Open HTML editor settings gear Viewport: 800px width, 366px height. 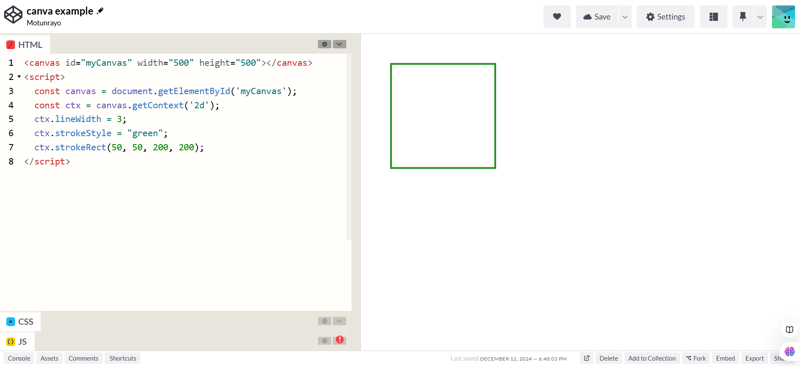coord(324,44)
